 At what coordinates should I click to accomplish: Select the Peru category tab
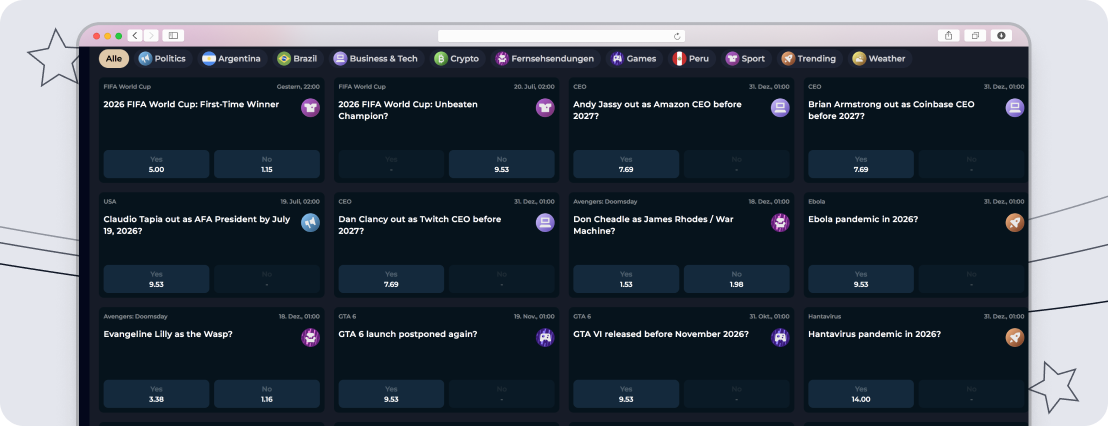(x=692, y=59)
